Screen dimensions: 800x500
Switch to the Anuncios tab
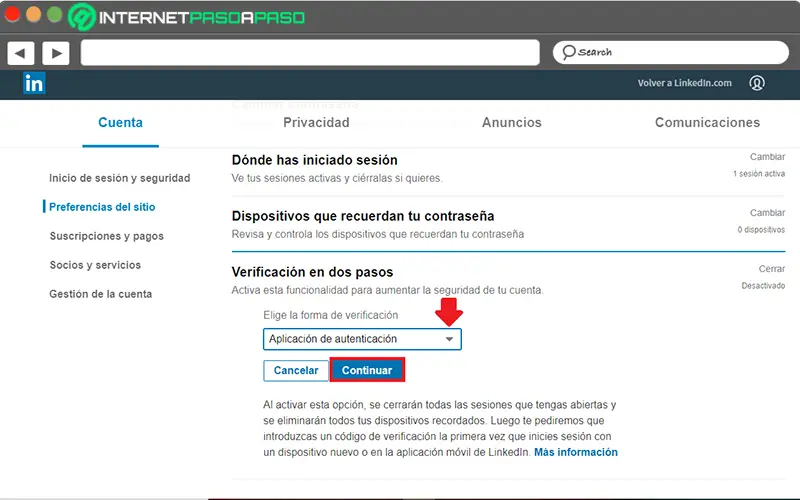(512, 122)
